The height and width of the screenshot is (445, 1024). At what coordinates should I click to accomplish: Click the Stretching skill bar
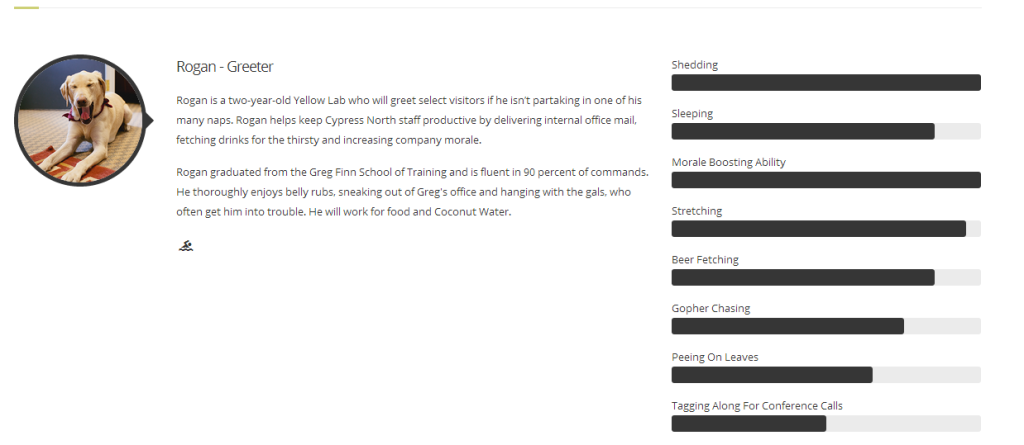(x=826, y=229)
